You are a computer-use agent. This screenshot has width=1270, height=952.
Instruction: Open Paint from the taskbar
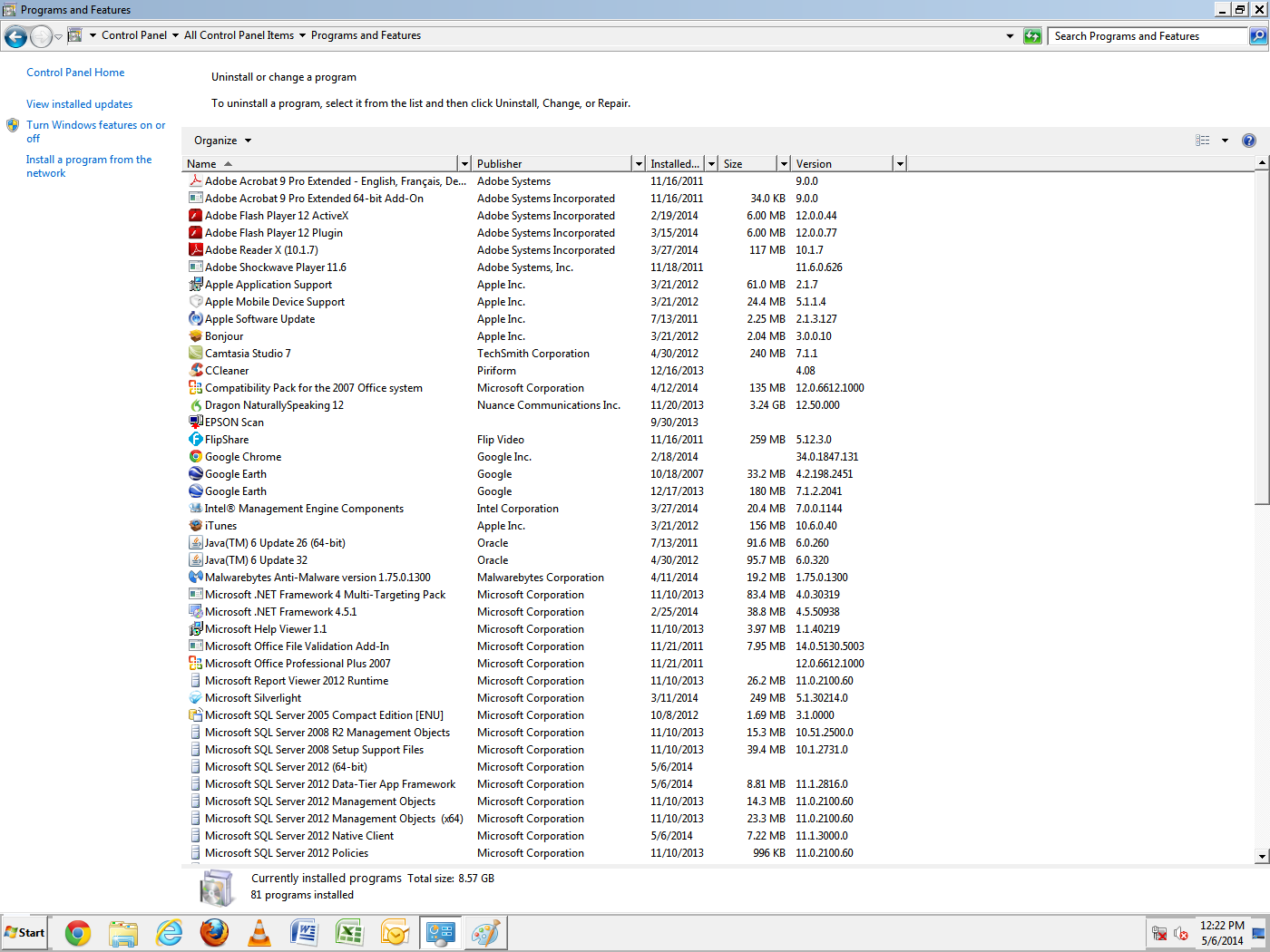[x=485, y=933]
